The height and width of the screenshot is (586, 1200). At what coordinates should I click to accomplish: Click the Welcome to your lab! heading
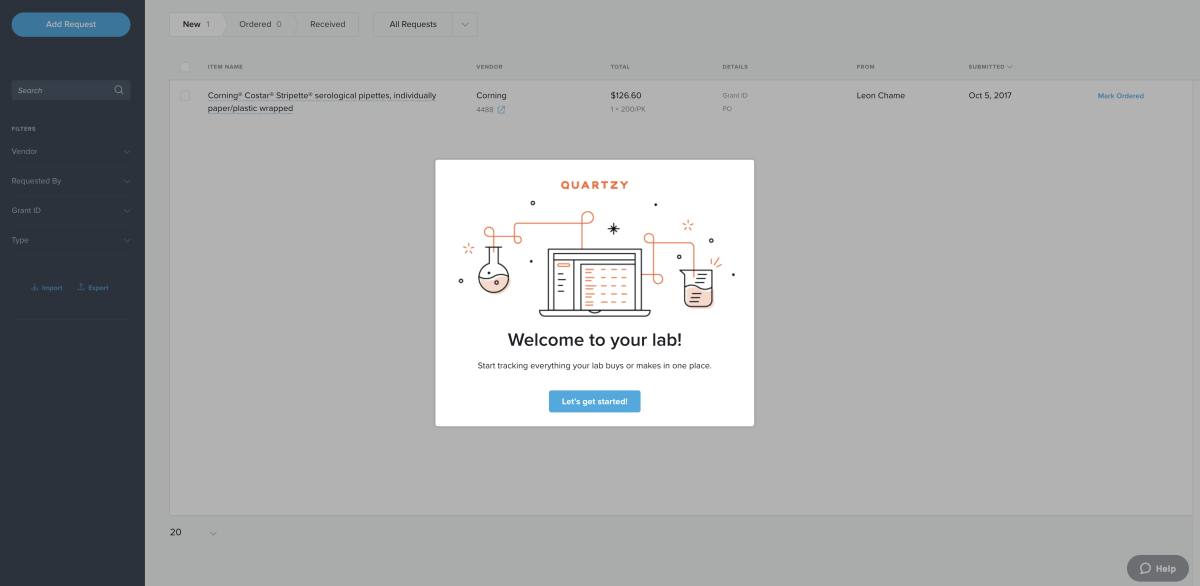[x=595, y=339]
